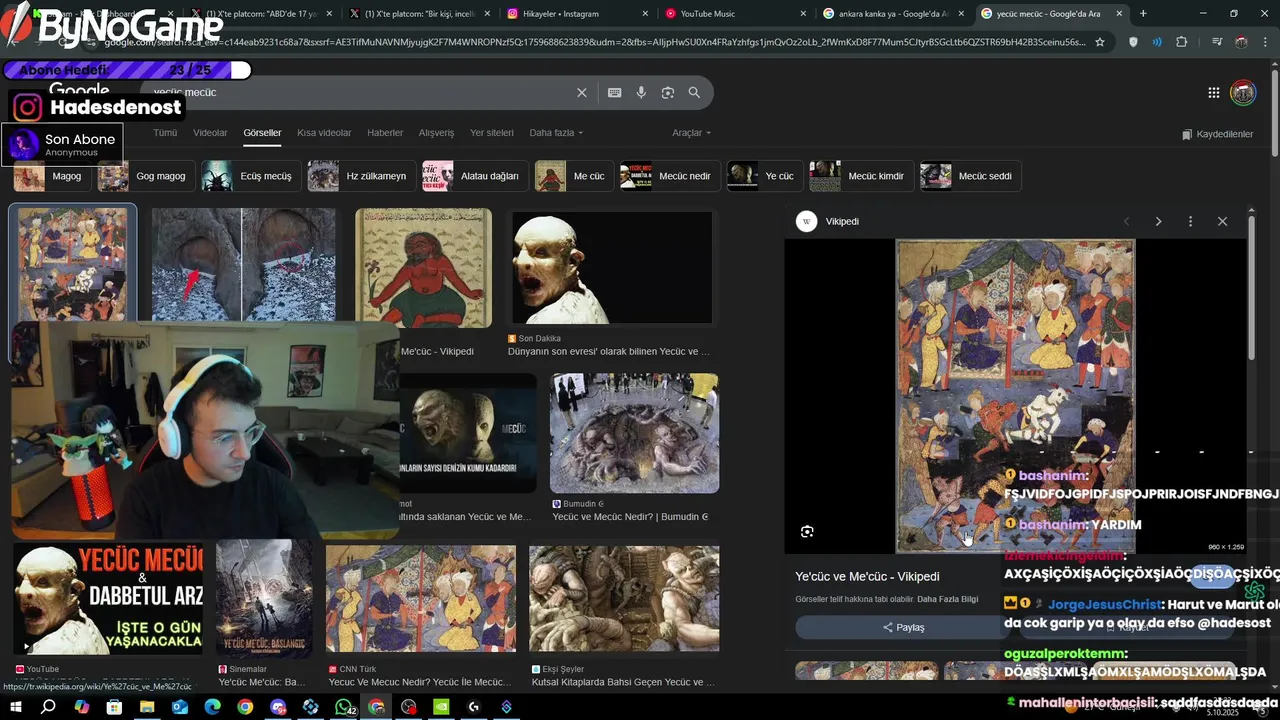
Task: Go to next image in preview panel
Action: pos(1159,221)
